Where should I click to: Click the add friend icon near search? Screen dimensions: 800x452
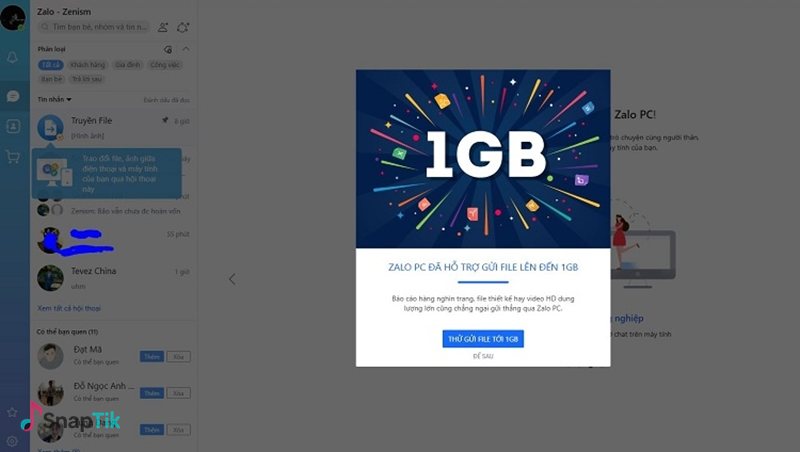click(164, 27)
